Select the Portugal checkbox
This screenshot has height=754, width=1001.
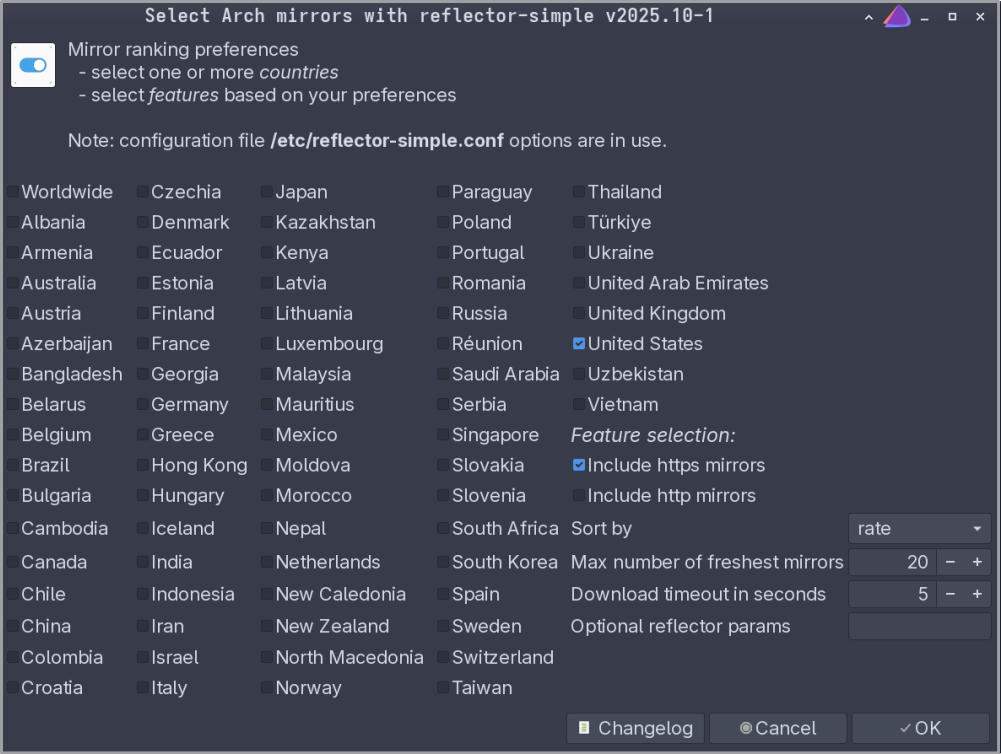click(x=443, y=252)
